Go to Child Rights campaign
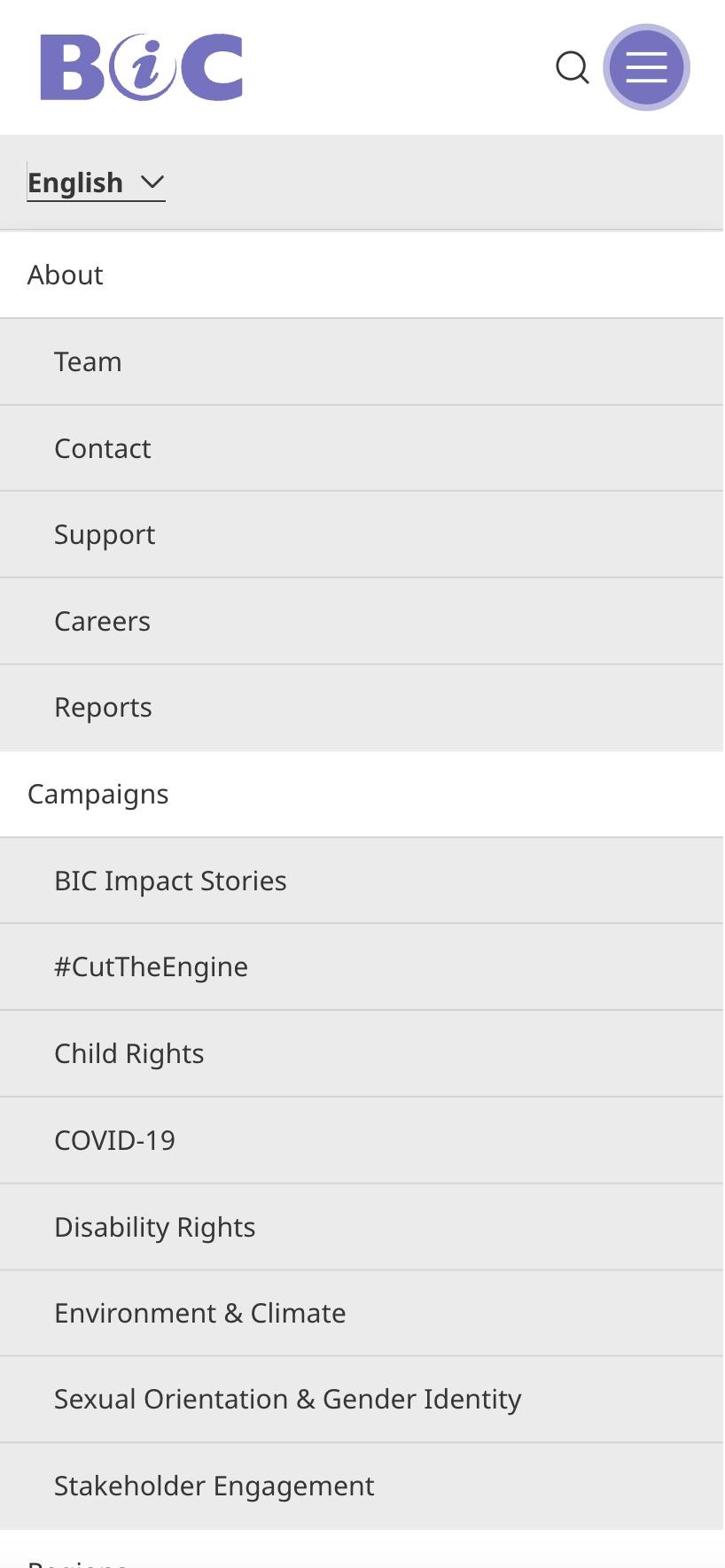This screenshot has width=725, height=1568. click(x=129, y=1054)
